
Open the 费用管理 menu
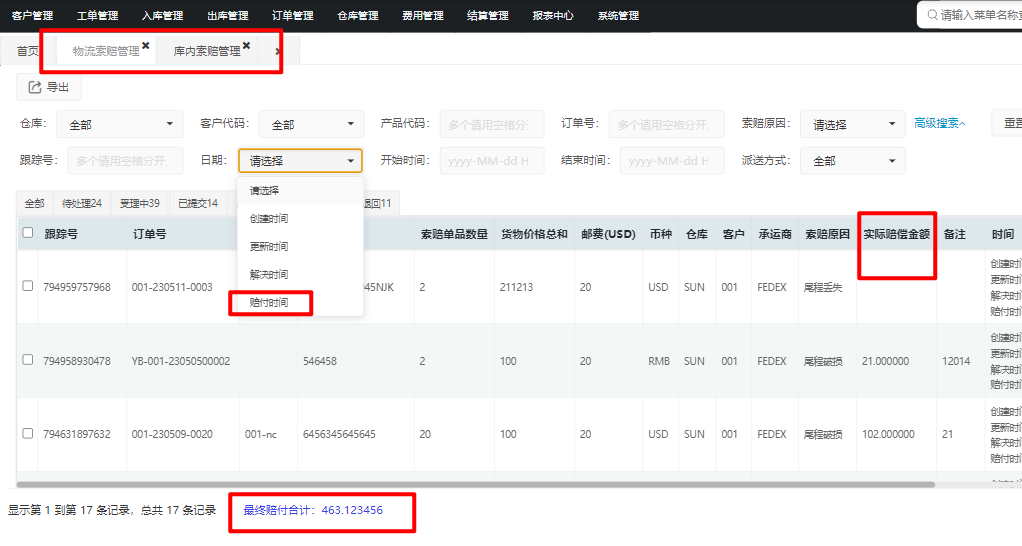tap(423, 15)
